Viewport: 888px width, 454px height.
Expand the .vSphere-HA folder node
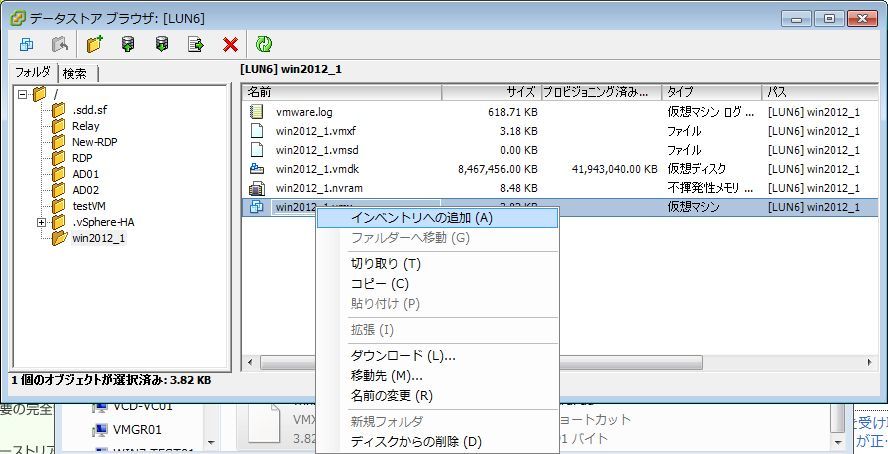click(x=41, y=222)
